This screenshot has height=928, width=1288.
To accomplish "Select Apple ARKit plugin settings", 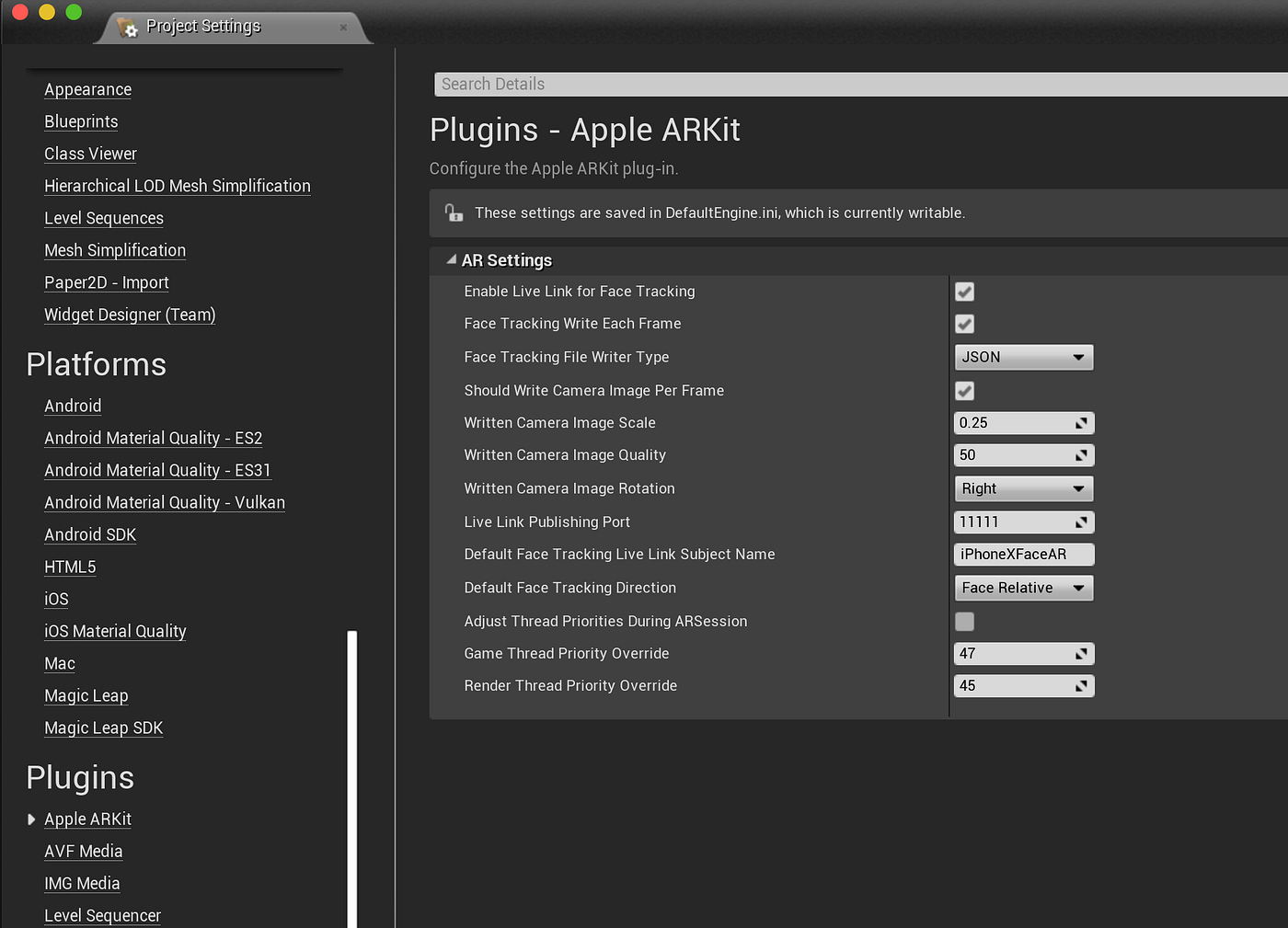I will coord(87,819).
